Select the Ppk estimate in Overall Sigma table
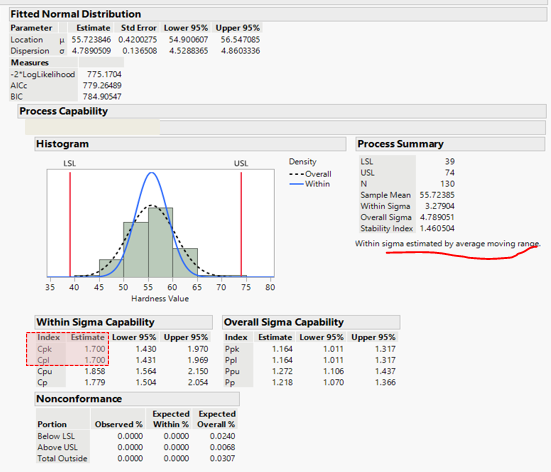Screen dimensions: 551x472 click(282, 349)
